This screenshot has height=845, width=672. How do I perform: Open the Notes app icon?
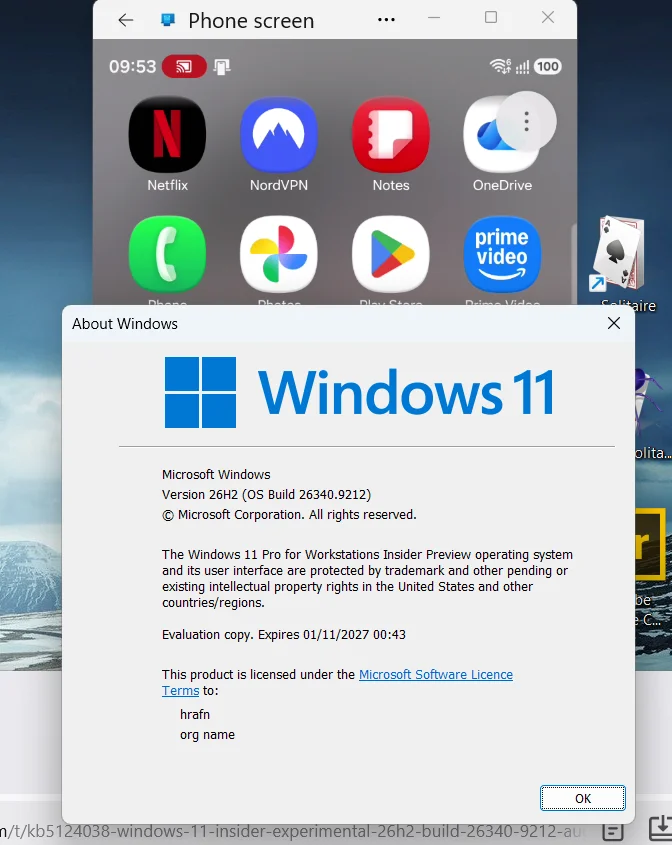tap(391, 135)
